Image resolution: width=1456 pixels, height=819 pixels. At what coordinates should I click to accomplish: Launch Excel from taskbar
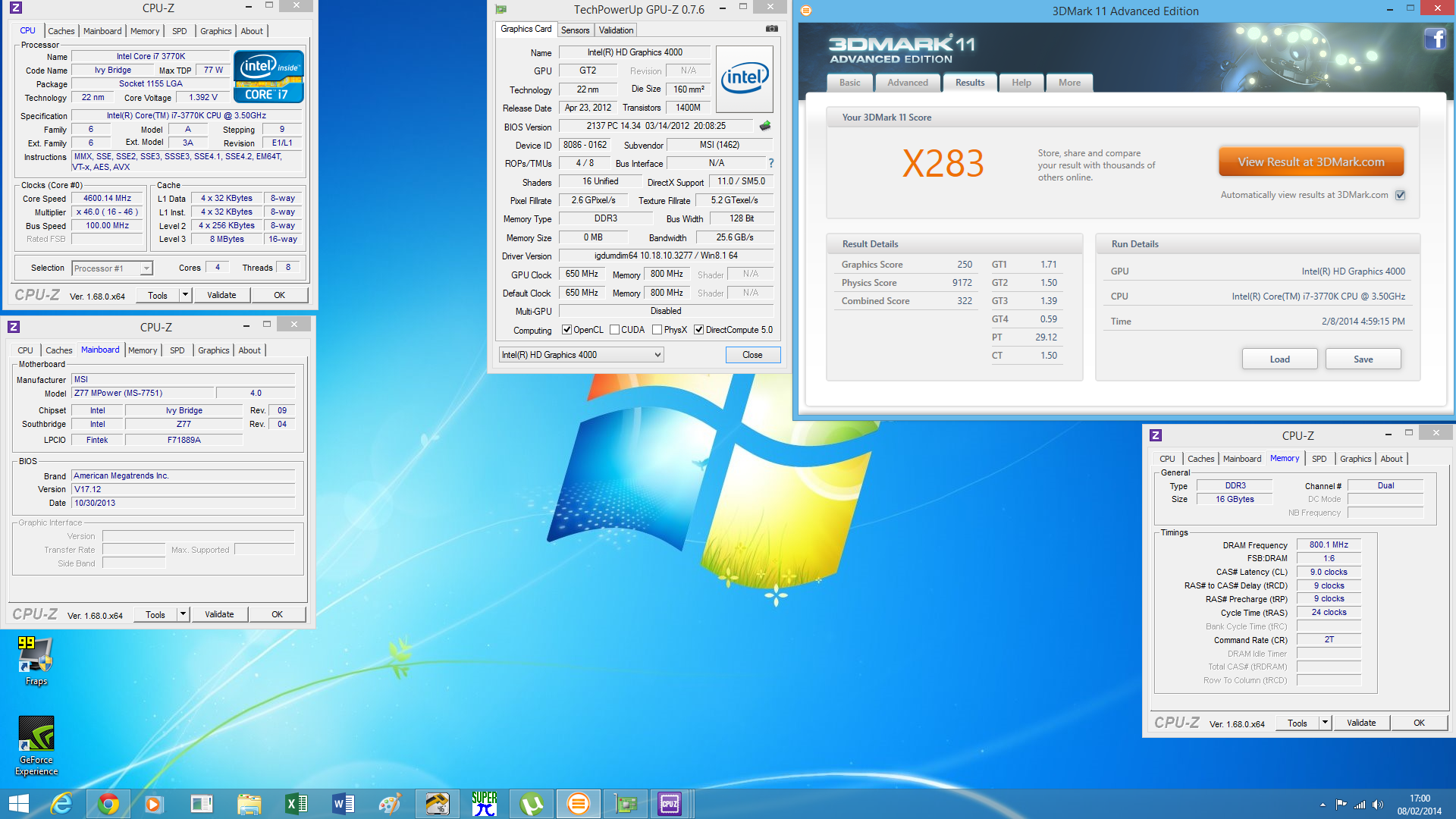tap(296, 804)
